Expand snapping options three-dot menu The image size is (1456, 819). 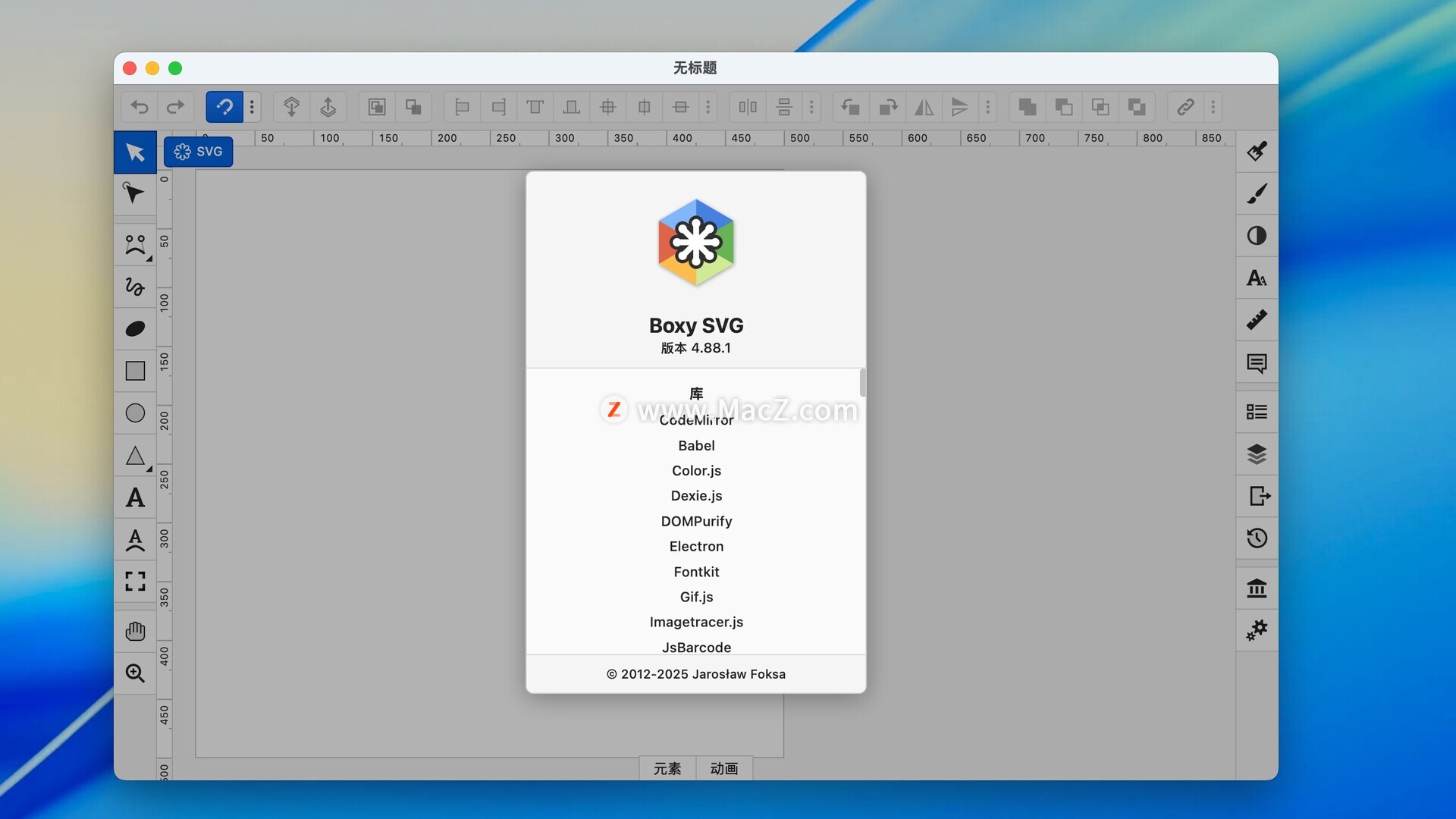point(252,107)
